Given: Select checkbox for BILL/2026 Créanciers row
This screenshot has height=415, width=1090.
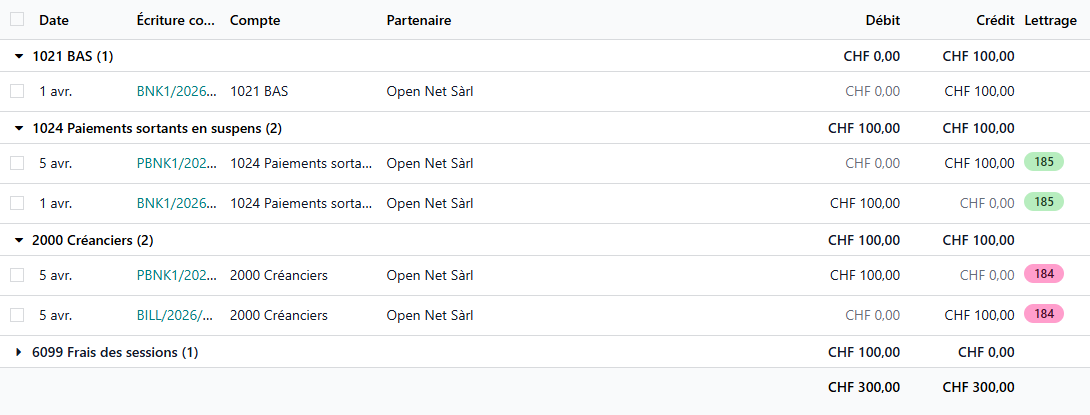Looking at the screenshot, I should [x=17, y=315].
